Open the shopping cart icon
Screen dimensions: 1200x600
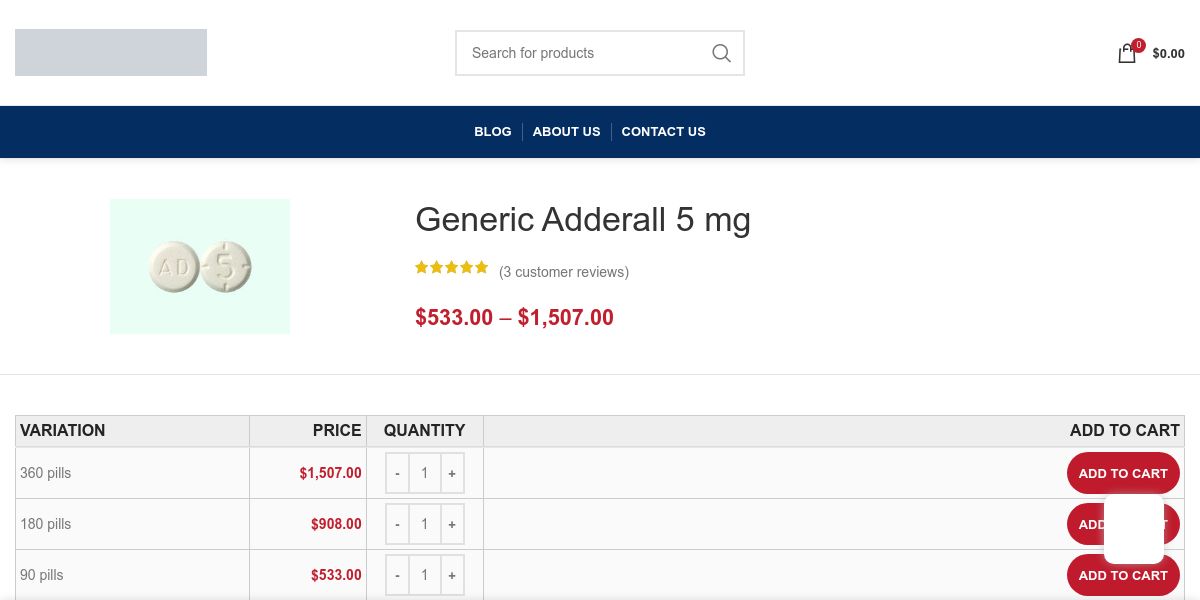1127,54
